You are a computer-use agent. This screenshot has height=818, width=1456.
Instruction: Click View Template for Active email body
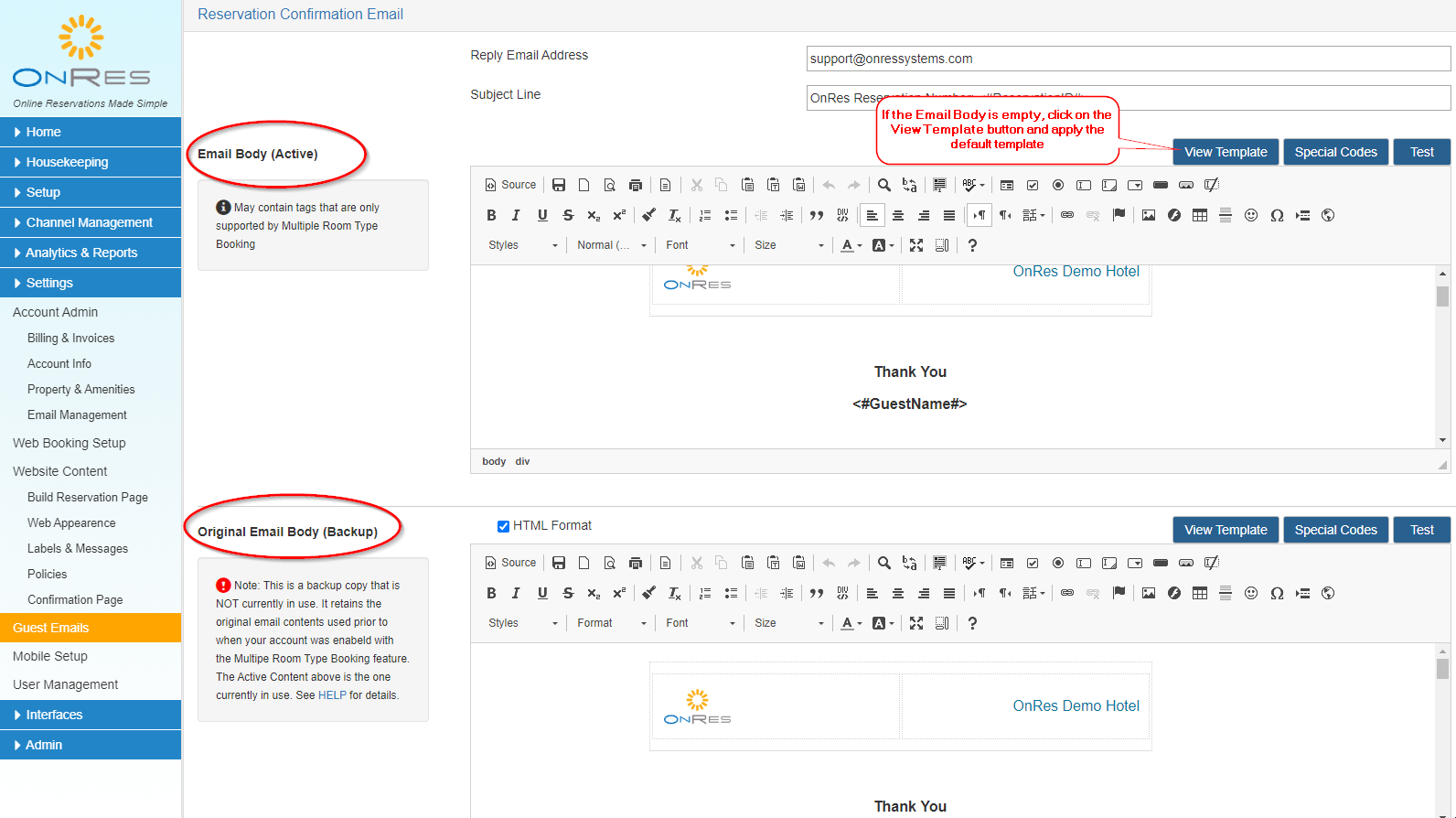tap(1226, 152)
